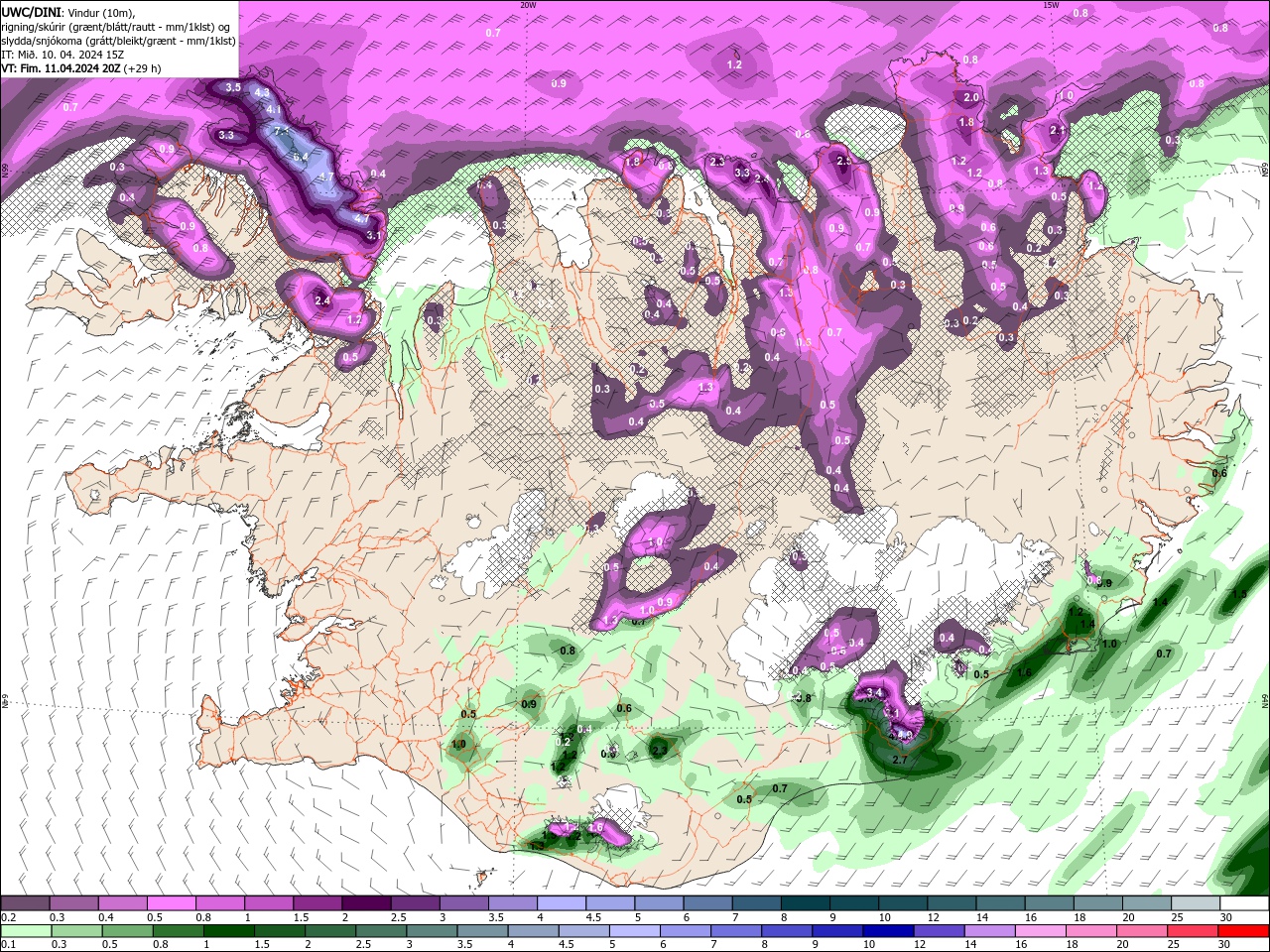Pick the light lavender 4 swatch in the snow legend

tap(561, 902)
